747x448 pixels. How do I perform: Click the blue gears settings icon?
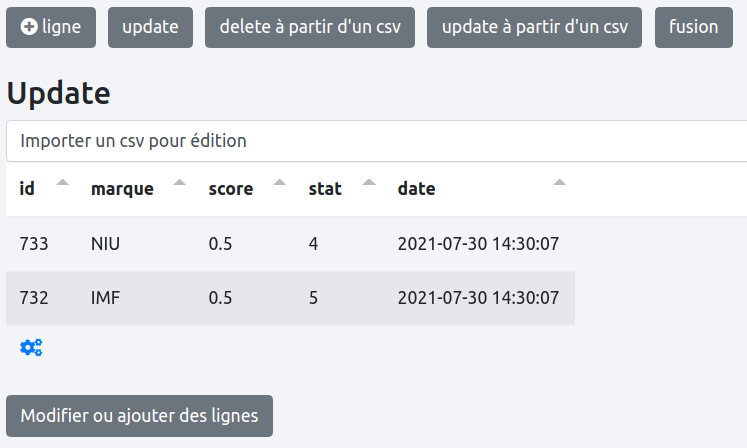pyautogui.click(x=31, y=348)
